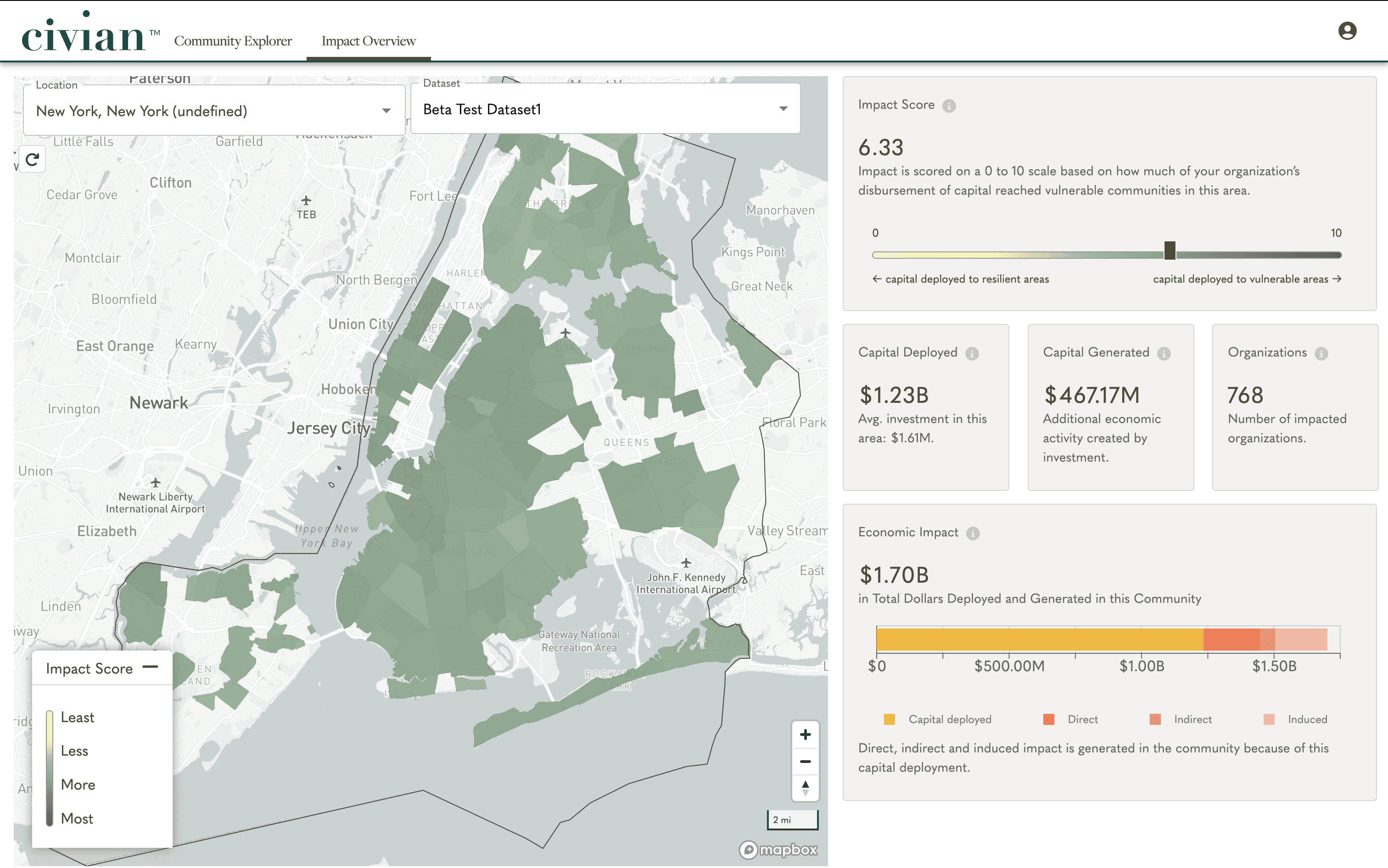Click the Induced legend swatch

[x=1269, y=719]
